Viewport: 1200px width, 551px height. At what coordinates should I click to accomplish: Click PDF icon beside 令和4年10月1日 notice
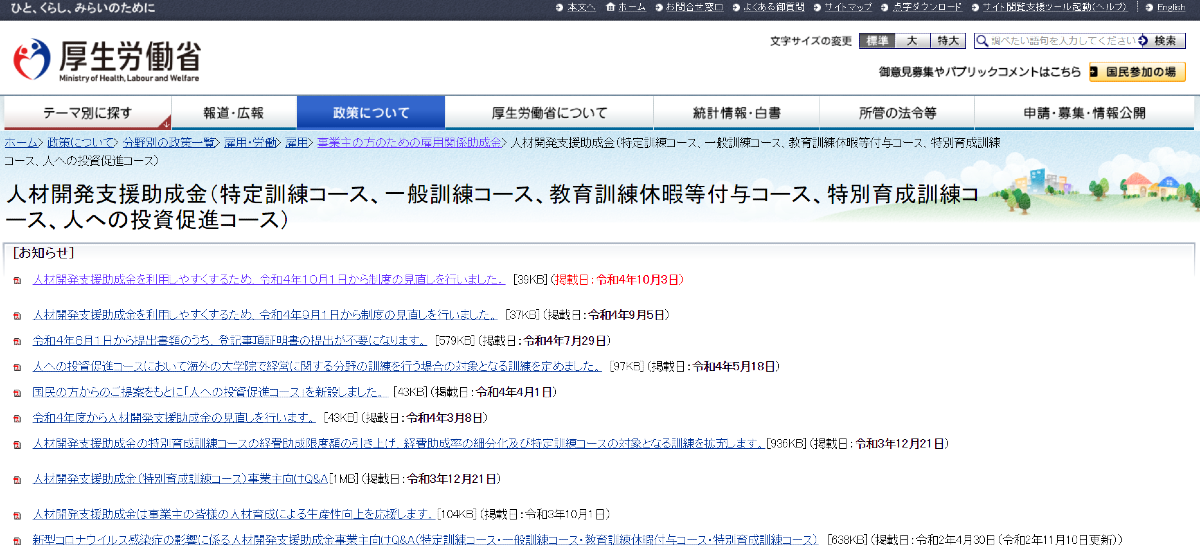point(17,280)
